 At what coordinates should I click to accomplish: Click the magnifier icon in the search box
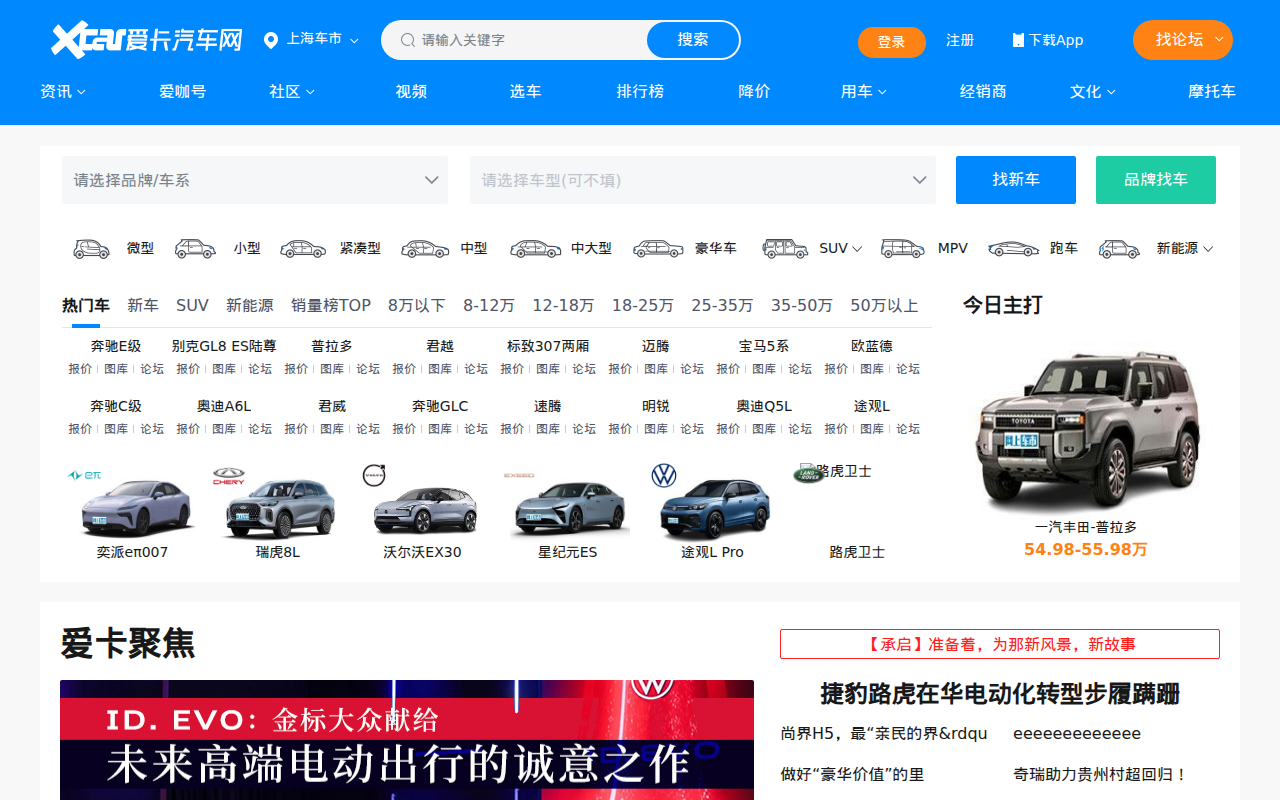[408, 40]
